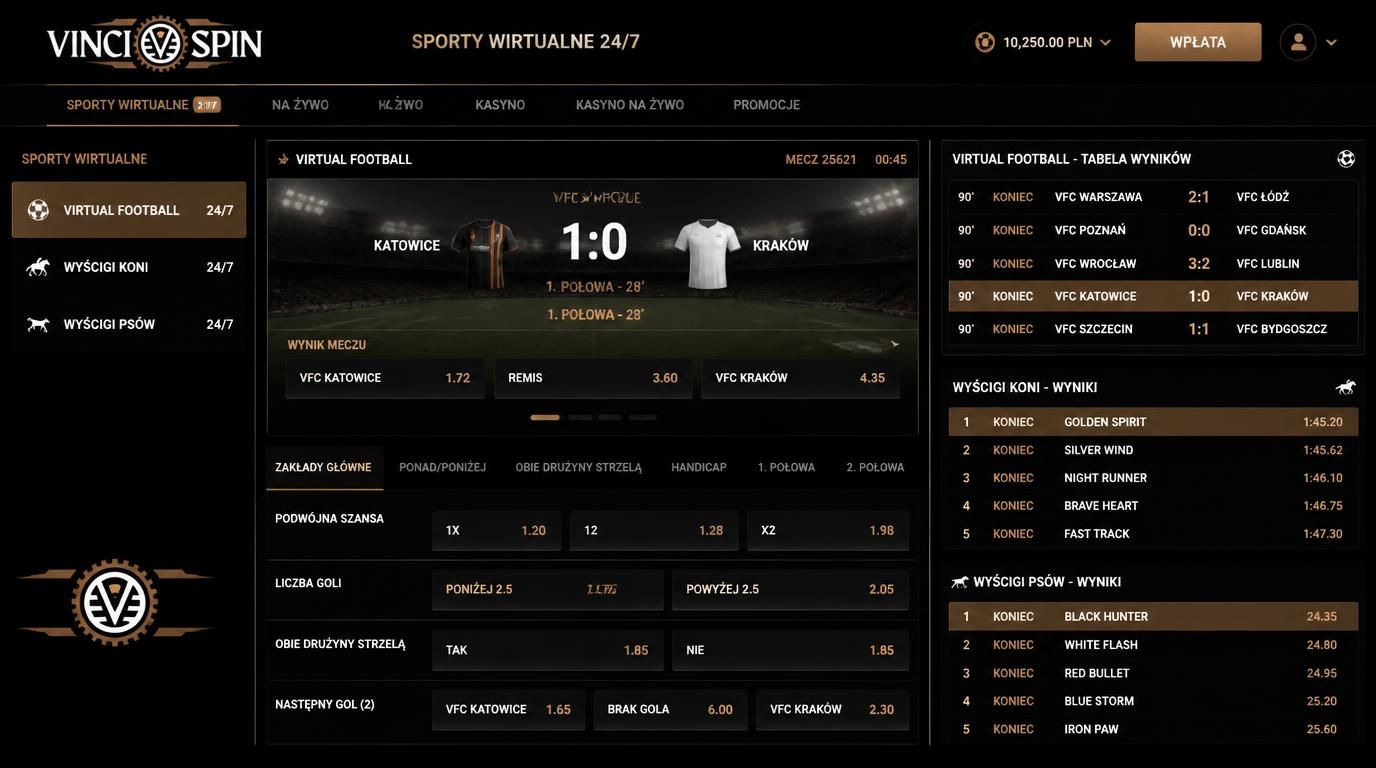Select the X2 double chance at 1.98
This screenshot has height=768, width=1376.
click(828, 531)
